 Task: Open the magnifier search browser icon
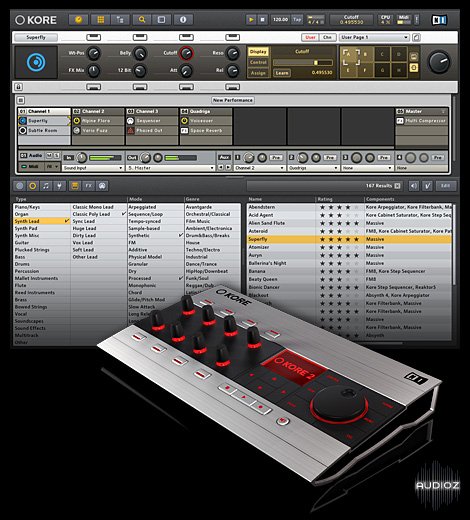pos(142,20)
